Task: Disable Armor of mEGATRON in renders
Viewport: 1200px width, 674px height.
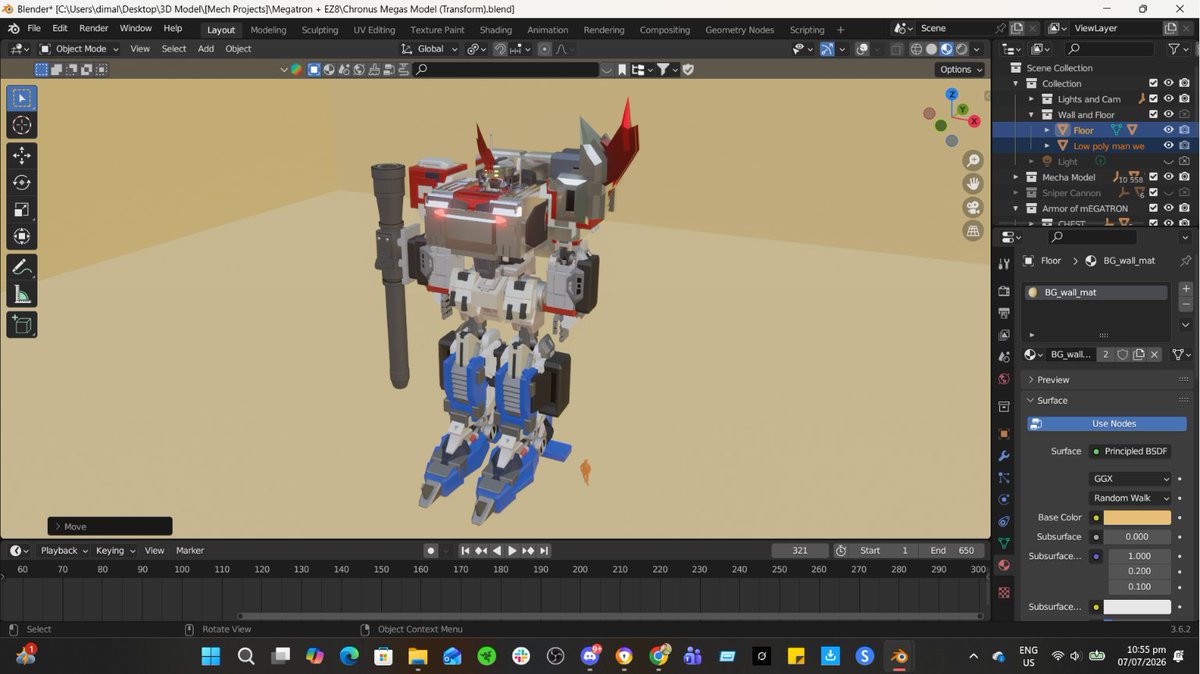Action: pyautogui.click(x=1184, y=208)
